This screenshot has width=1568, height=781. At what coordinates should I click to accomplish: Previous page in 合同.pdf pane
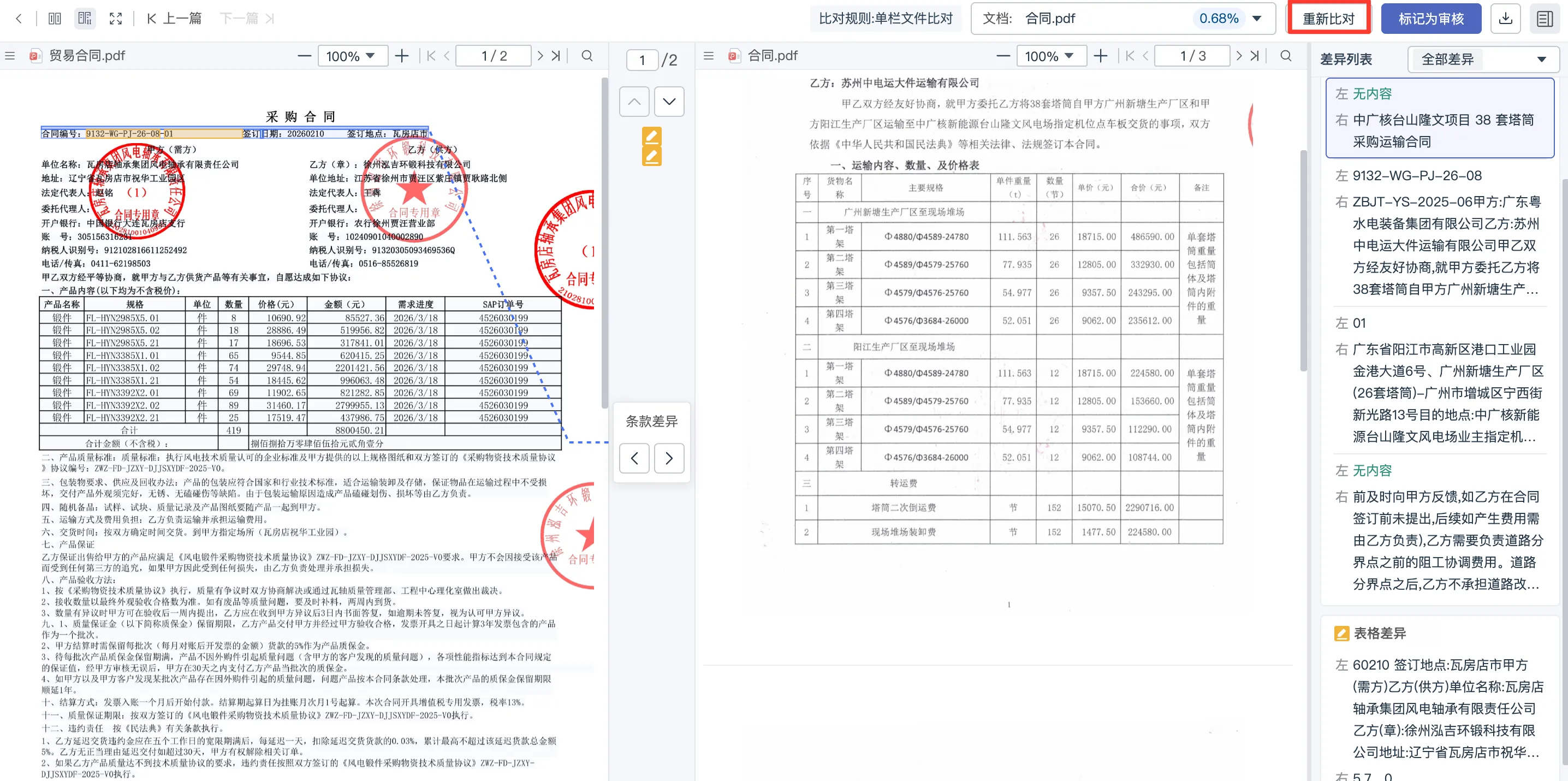pyautogui.click(x=1145, y=56)
